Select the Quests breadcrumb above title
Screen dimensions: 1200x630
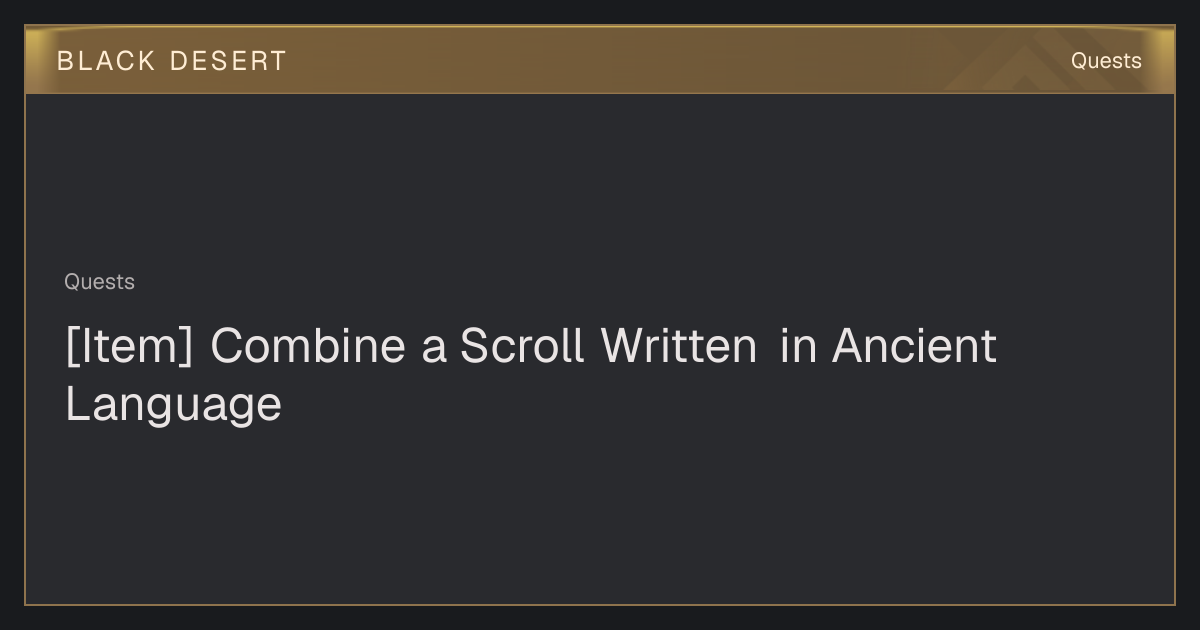(x=99, y=282)
